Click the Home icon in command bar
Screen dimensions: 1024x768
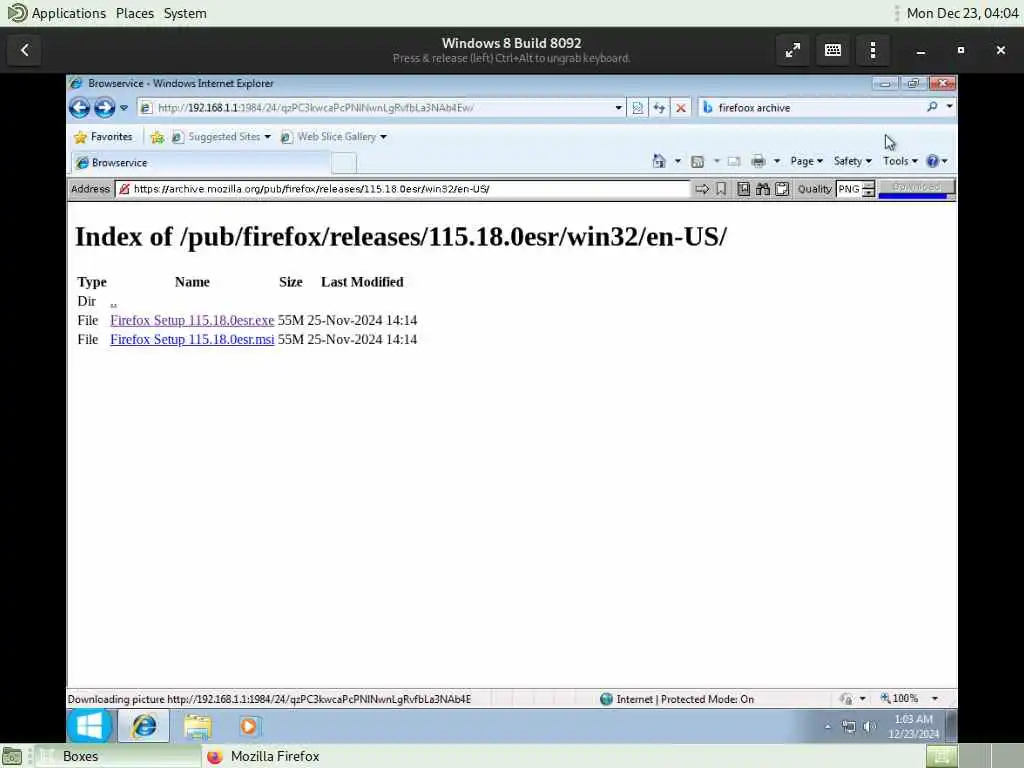659,161
